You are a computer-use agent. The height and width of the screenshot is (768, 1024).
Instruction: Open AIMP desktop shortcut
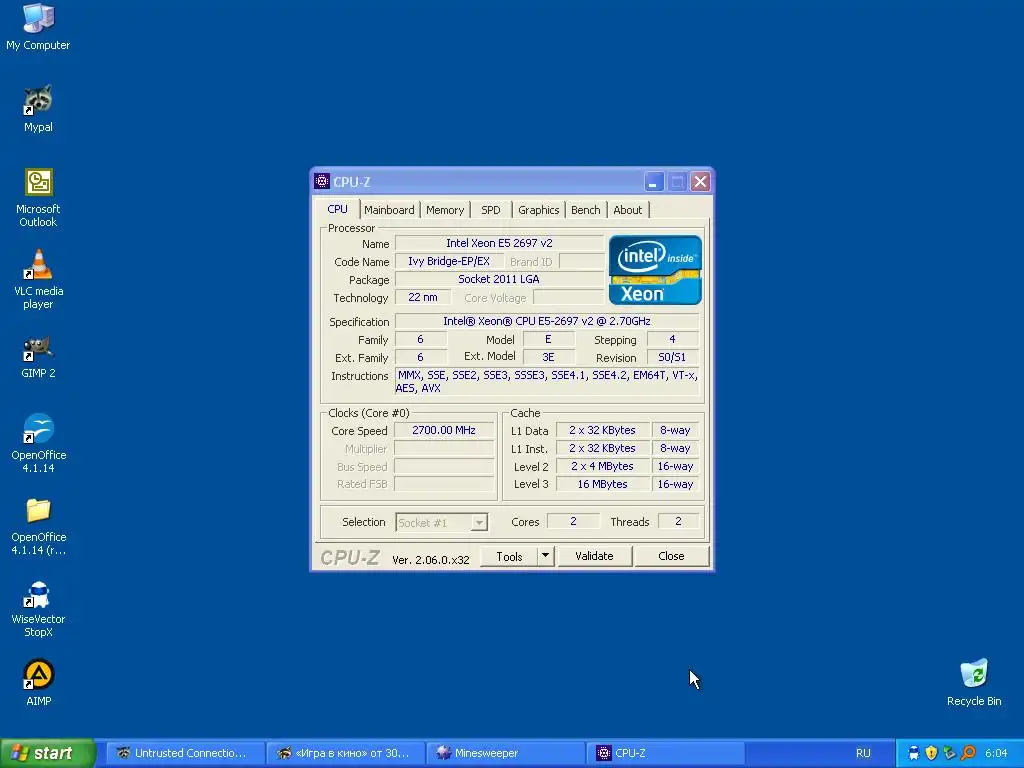tap(38, 682)
